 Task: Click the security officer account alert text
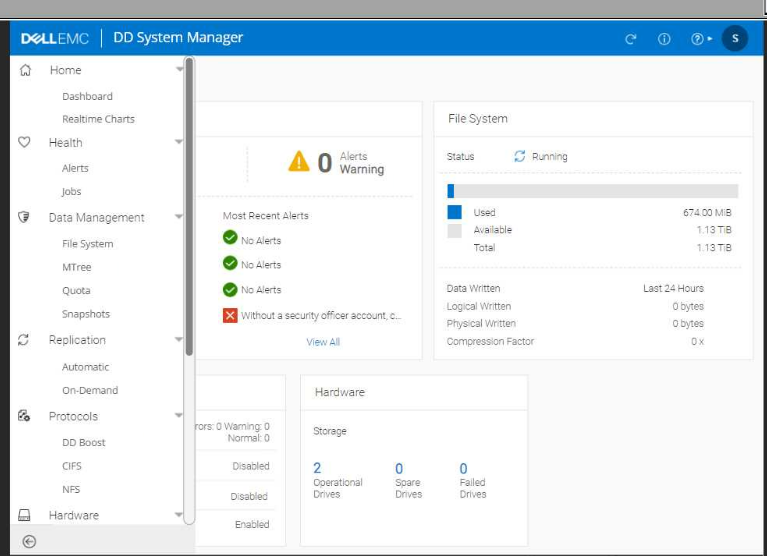[x=321, y=315]
